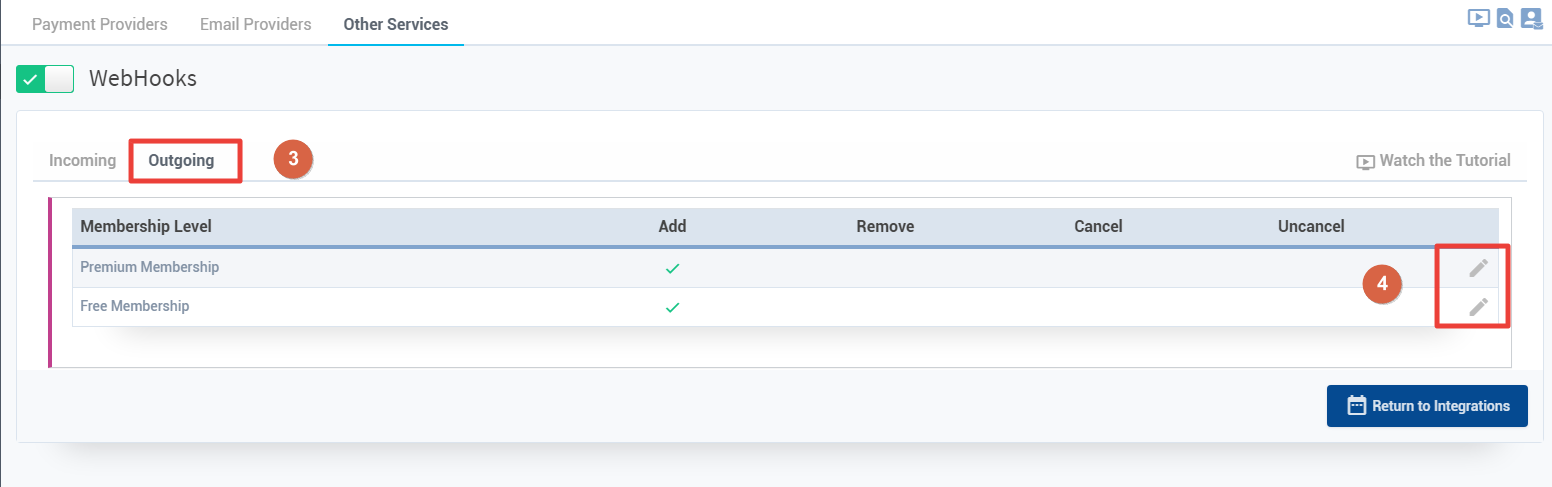Click the Premium Membership row label

tap(149, 267)
